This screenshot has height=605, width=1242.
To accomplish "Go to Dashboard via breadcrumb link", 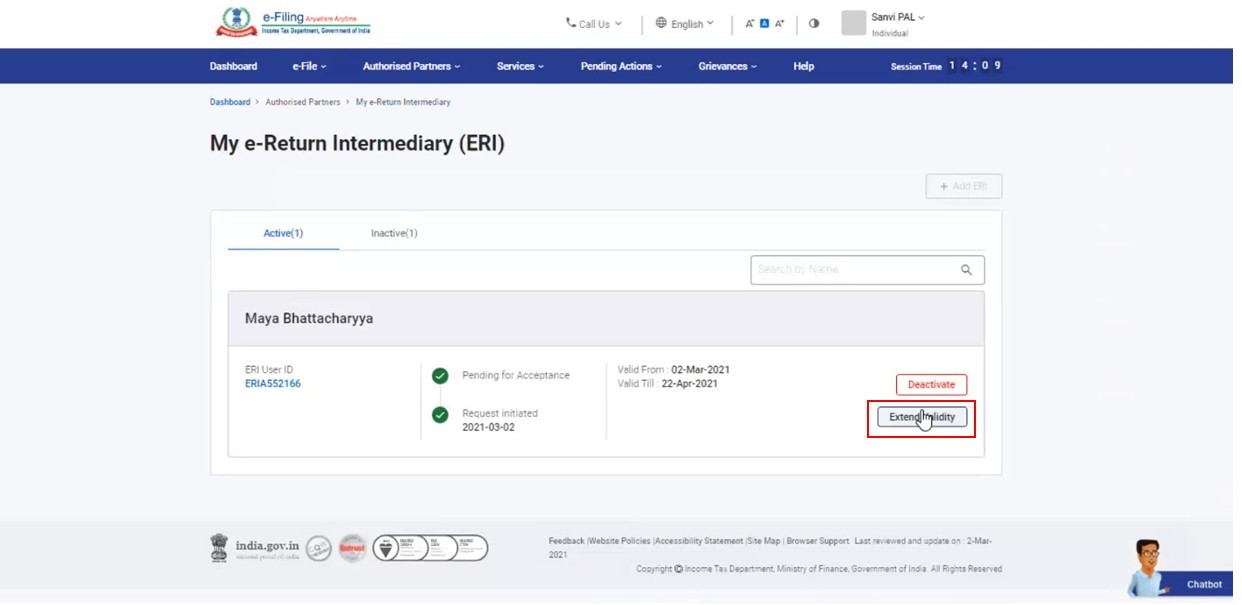I will 230,102.
